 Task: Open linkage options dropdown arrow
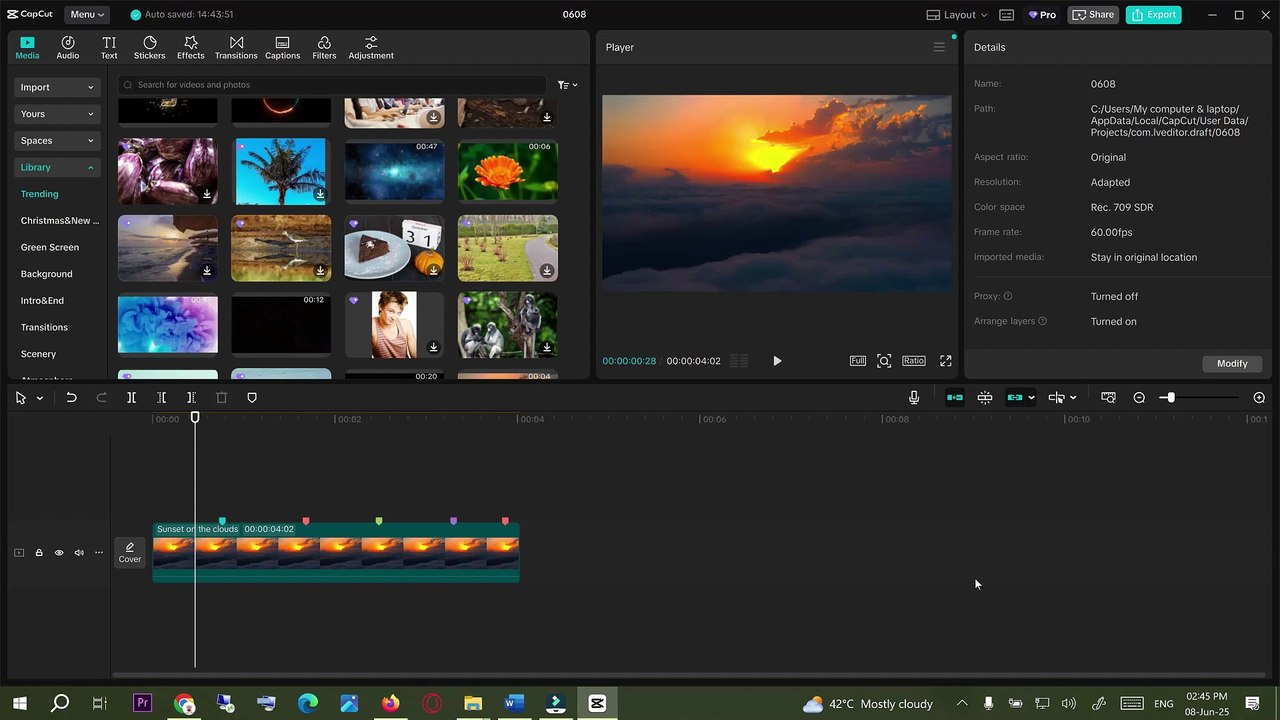coord(1031,398)
